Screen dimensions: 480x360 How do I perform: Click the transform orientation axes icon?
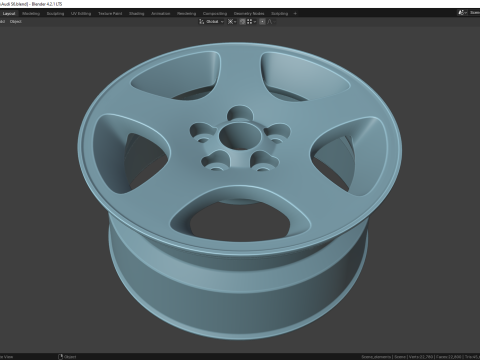click(x=201, y=22)
